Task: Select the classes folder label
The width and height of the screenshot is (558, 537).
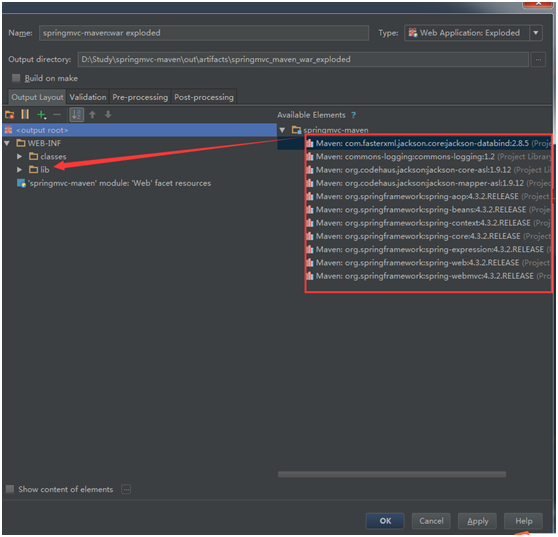Action: tap(53, 157)
